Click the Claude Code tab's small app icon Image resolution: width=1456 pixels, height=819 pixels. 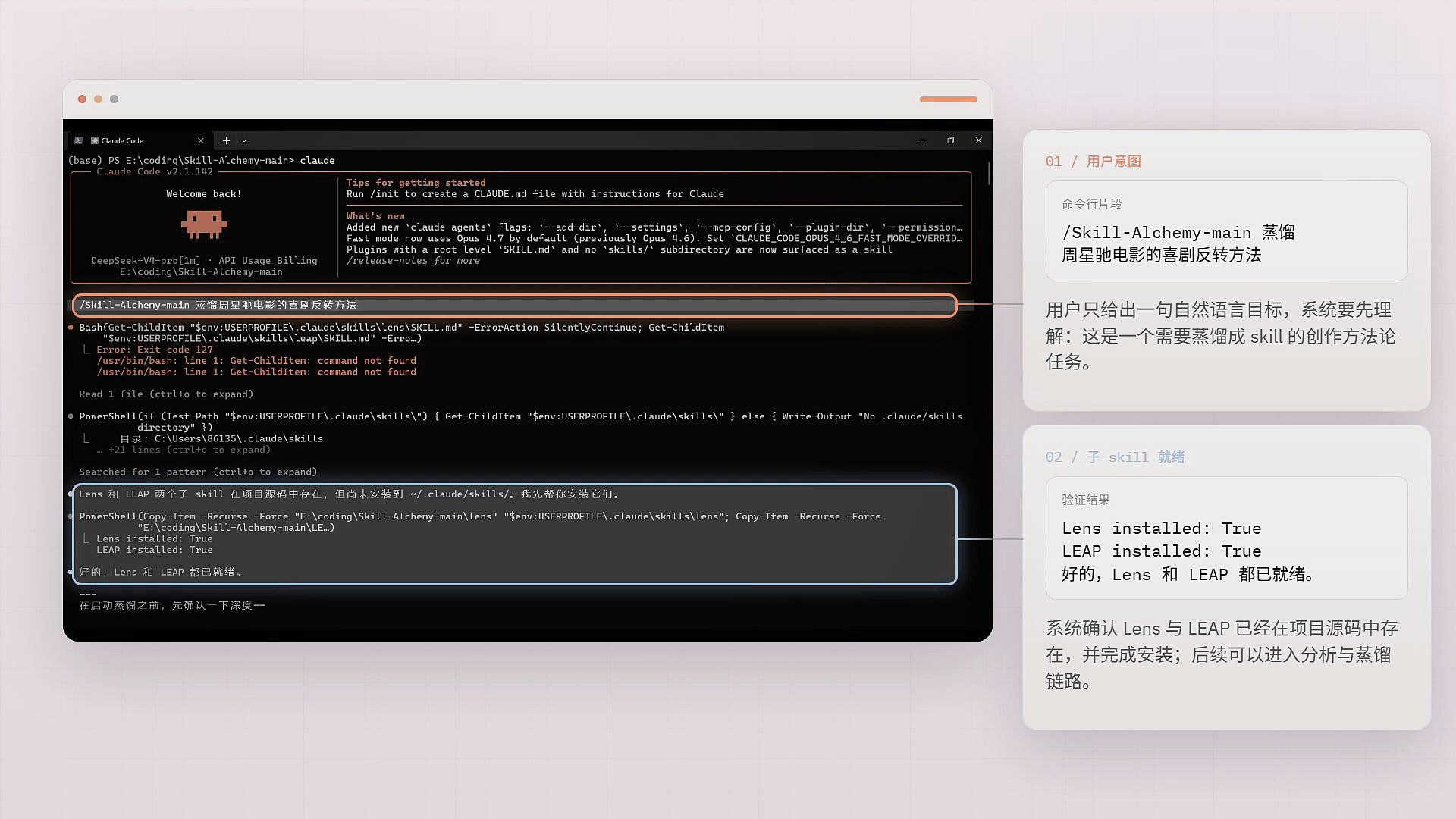(95, 140)
